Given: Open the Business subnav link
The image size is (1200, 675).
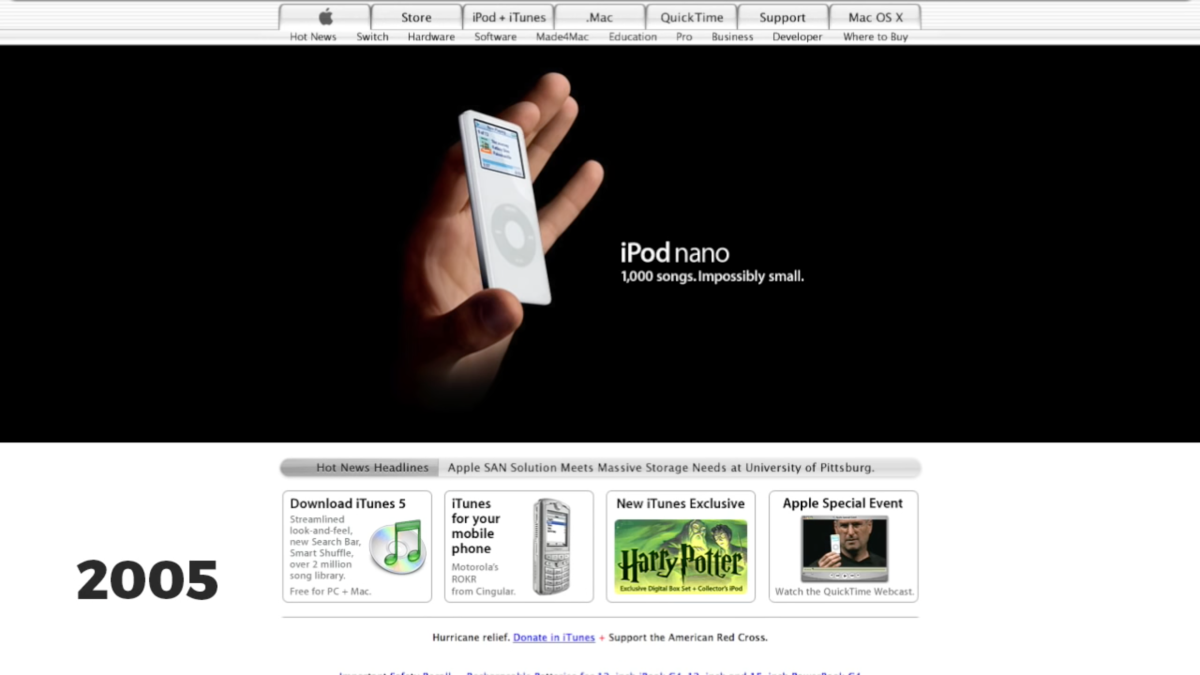Looking at the screenshot, I should pyautogui.click(x=732, y=37).
